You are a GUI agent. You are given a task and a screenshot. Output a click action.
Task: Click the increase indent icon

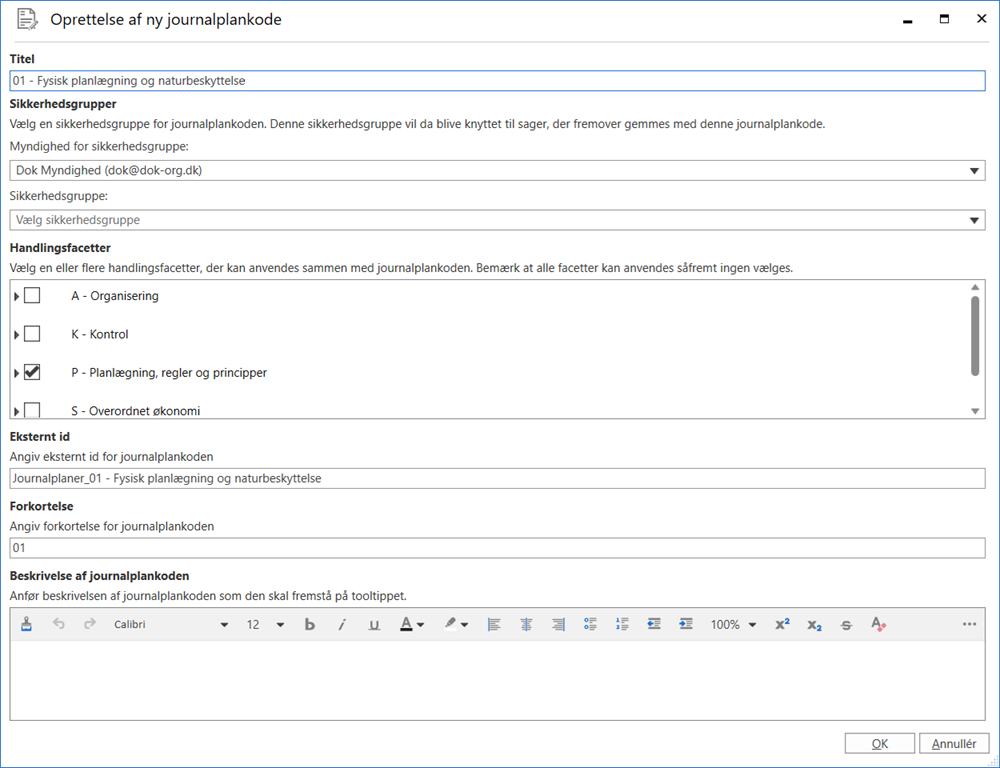click(686, 624)
